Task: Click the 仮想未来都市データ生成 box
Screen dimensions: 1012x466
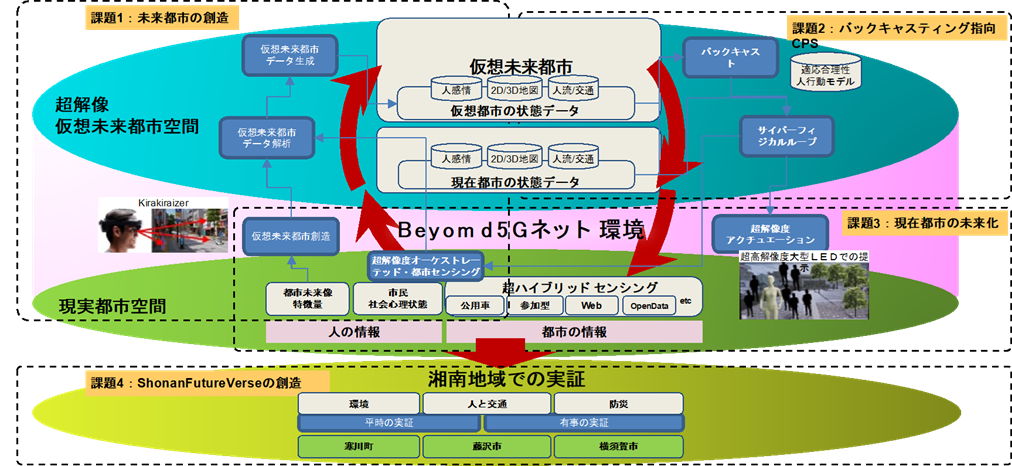Action: 289,55
